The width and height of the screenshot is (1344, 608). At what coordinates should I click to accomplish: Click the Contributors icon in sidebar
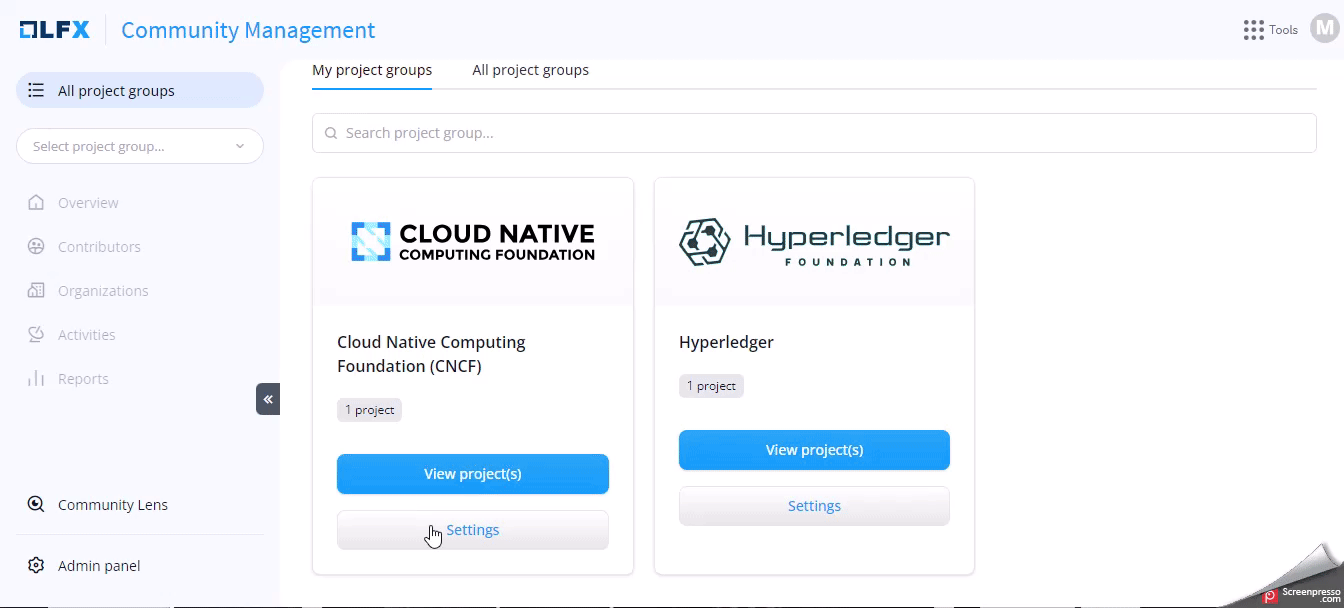[x=36, y=247]
